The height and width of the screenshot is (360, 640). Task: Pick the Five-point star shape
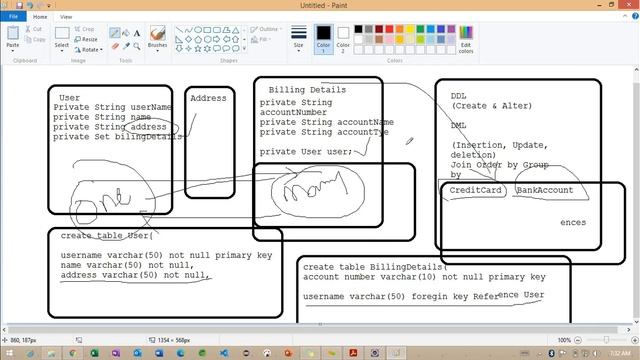click(198, 49)
